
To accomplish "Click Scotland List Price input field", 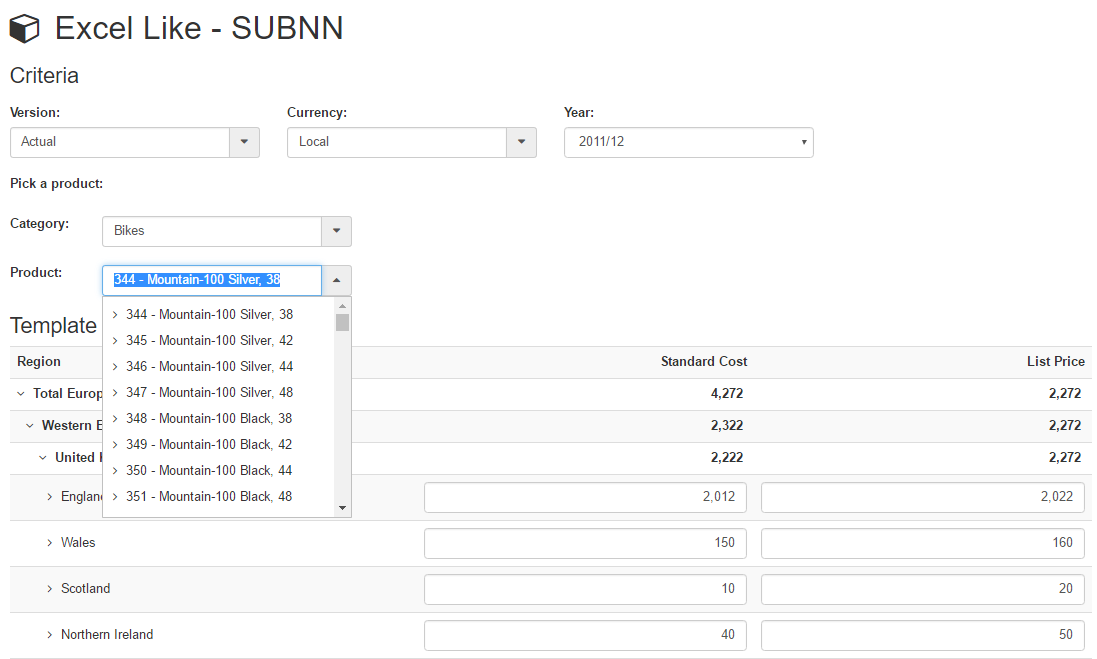I will pyautogui.click(x=922, y=589).
